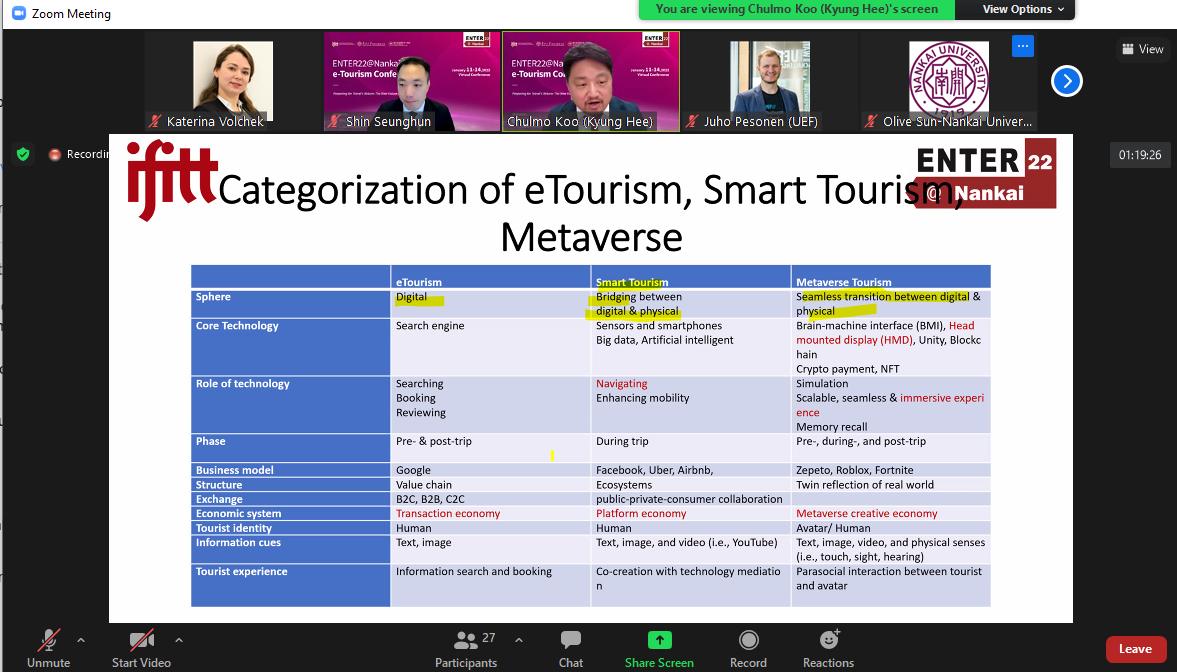
Task: Click 'Information cues' row label
Action: tap(238, 542)
